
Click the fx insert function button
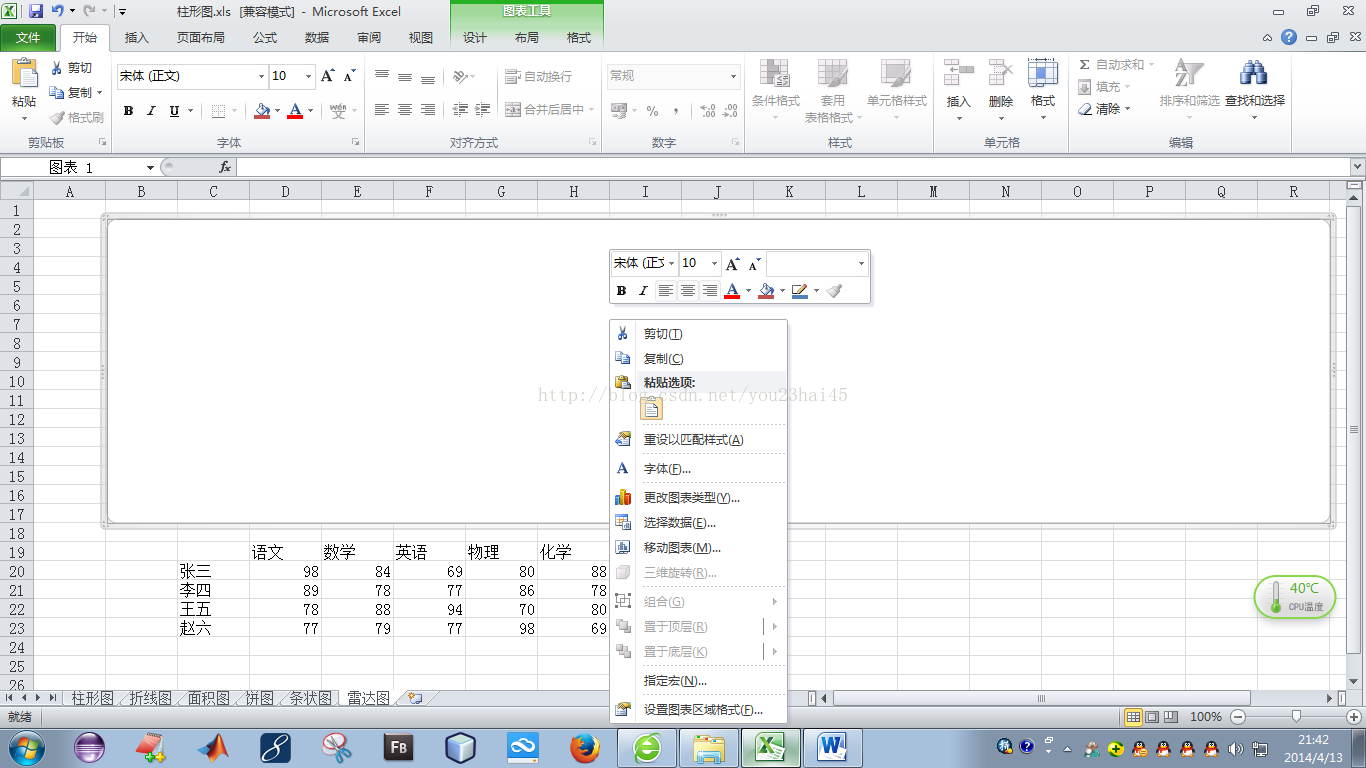pos(225,168)
